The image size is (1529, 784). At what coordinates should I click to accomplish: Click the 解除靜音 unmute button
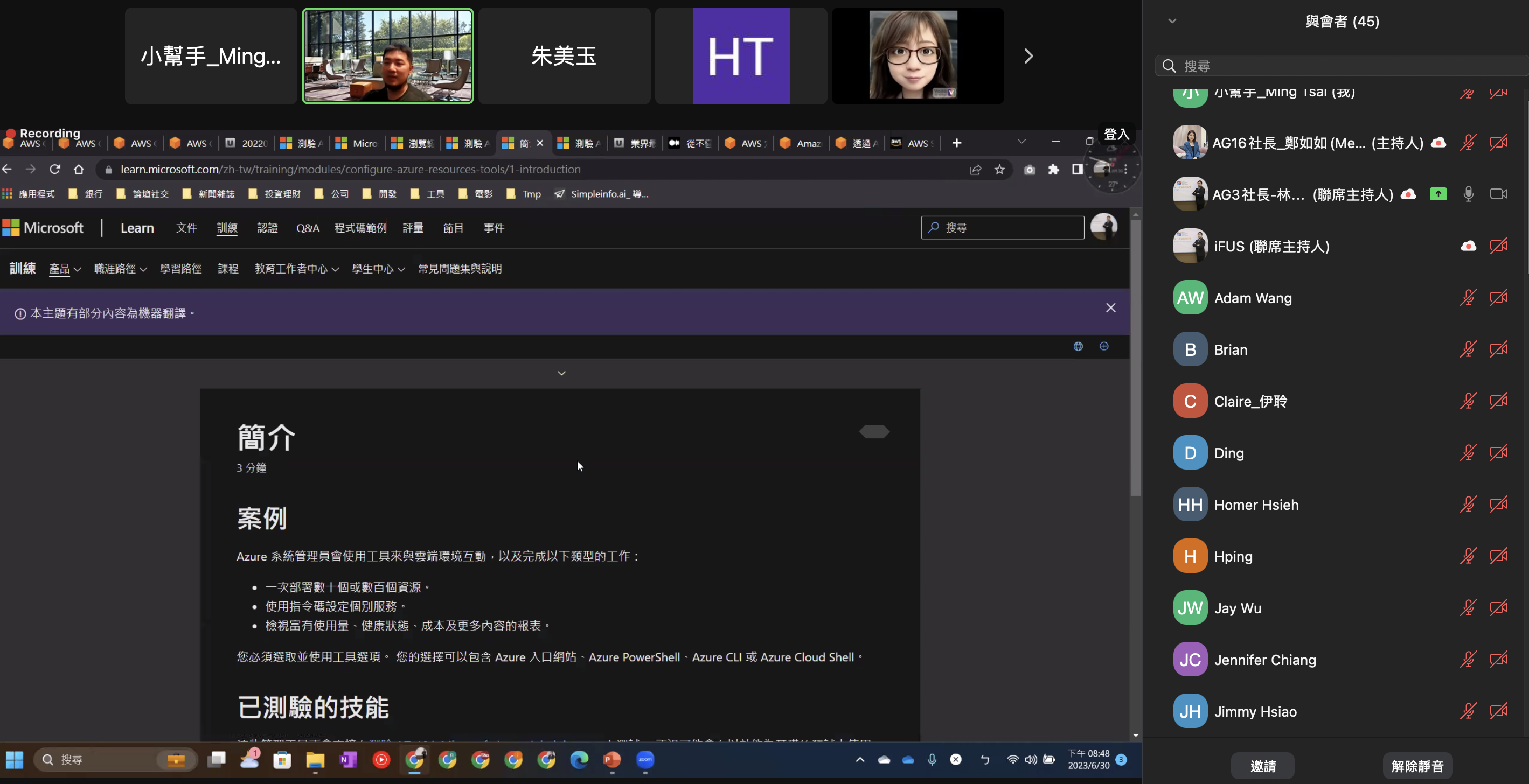pos(1417,766)
